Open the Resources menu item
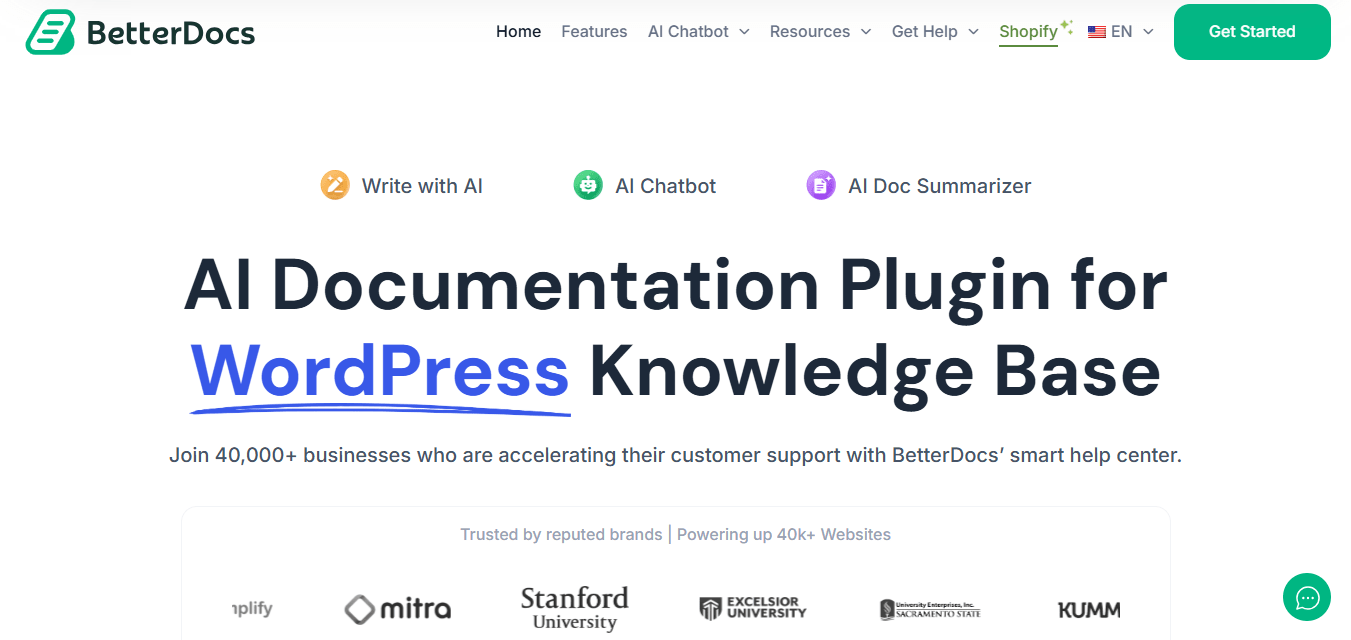 tap(810, 32)
